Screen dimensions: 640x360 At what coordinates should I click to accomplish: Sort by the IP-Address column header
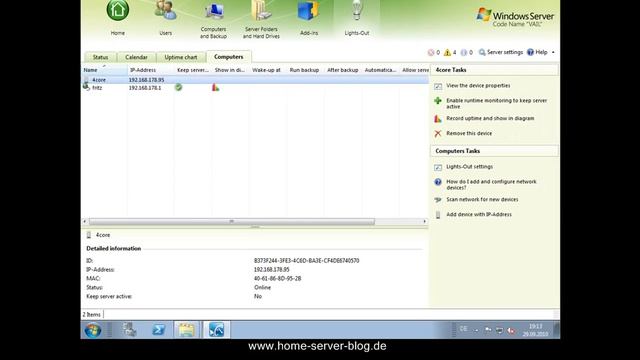(x=151, y=70)
